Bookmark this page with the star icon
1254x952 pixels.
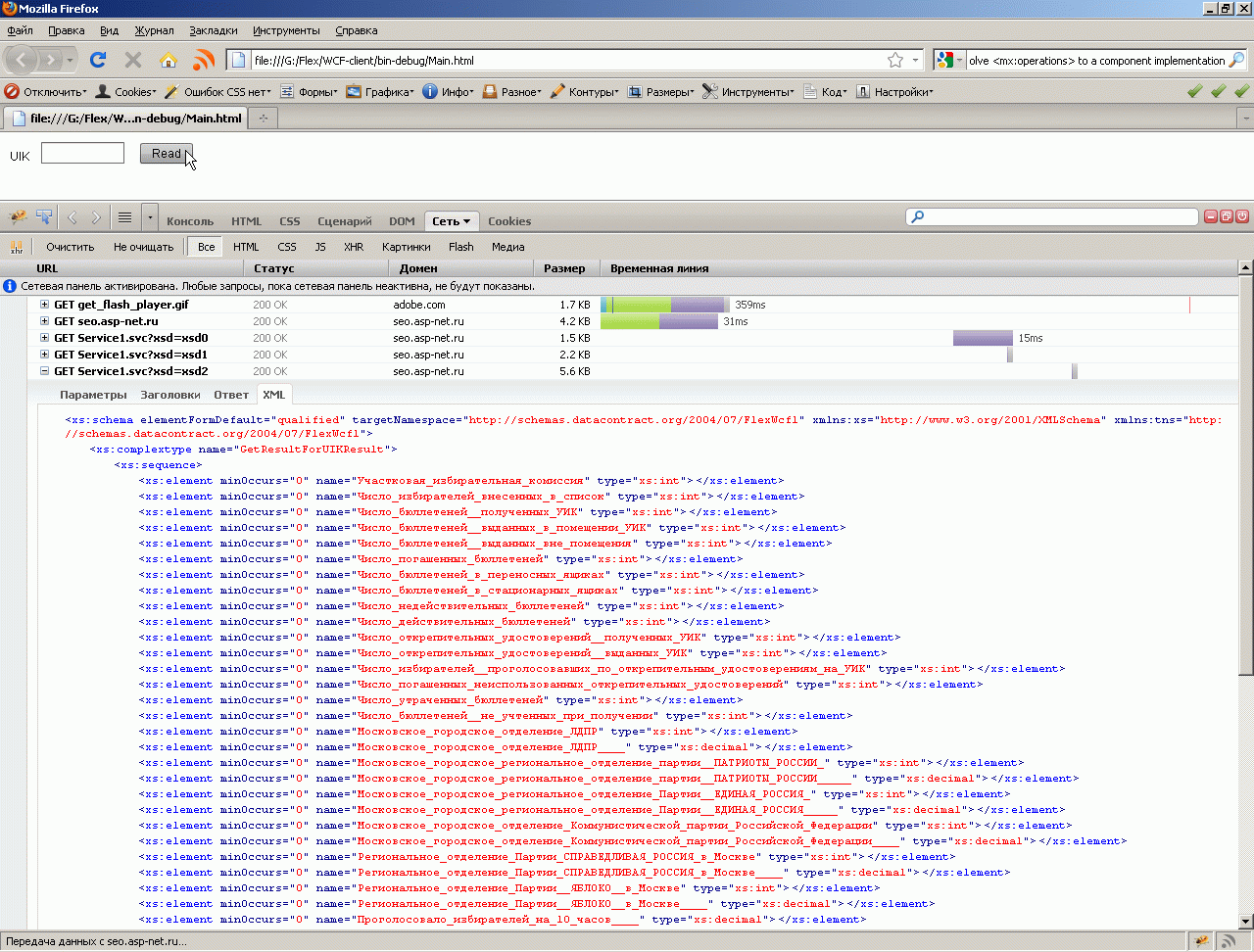[x=895, y=60]
